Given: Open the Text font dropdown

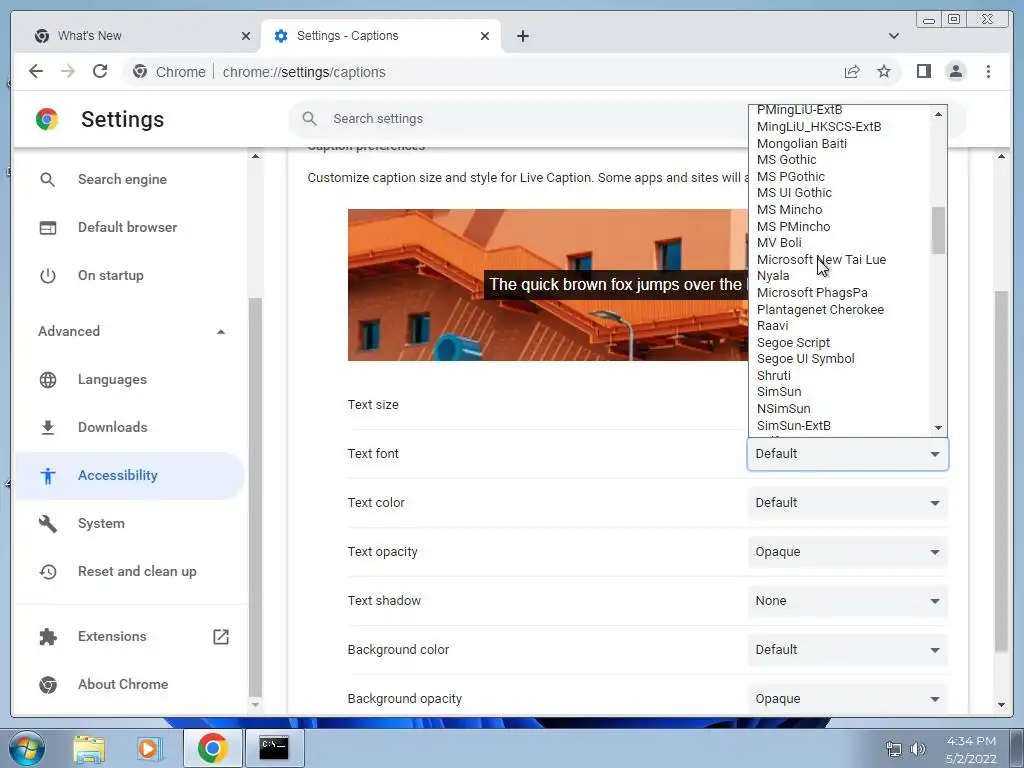Looking at the screenshot, I should click(848, 454).
